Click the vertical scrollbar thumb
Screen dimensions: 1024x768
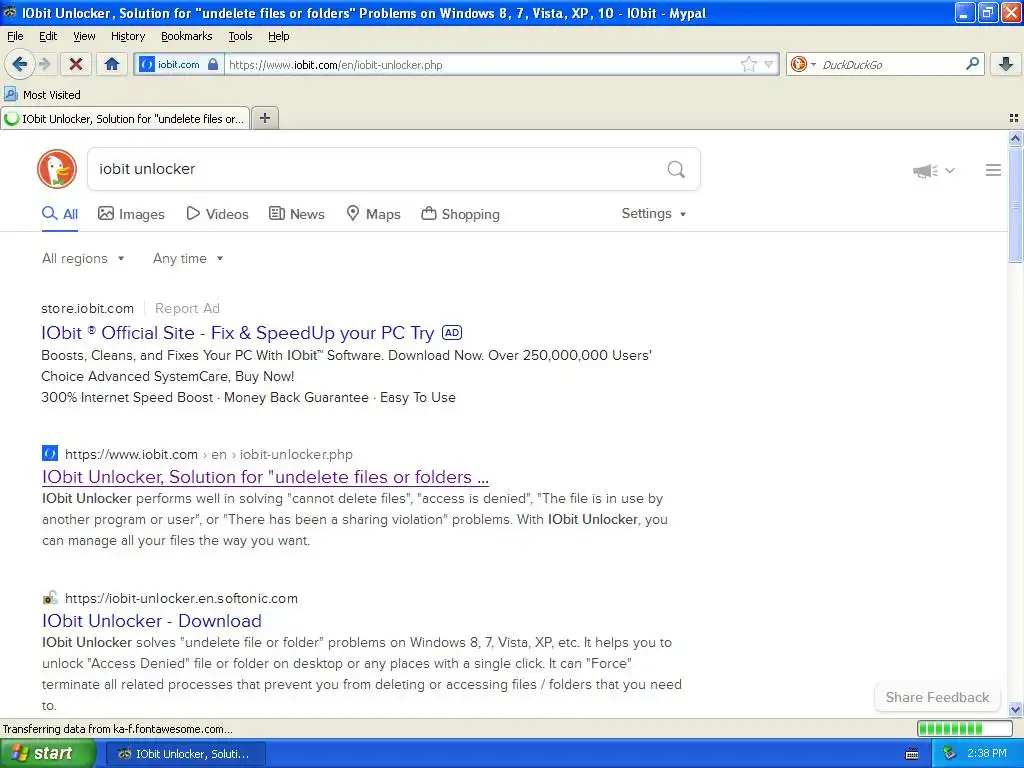tap(1015, 204)
